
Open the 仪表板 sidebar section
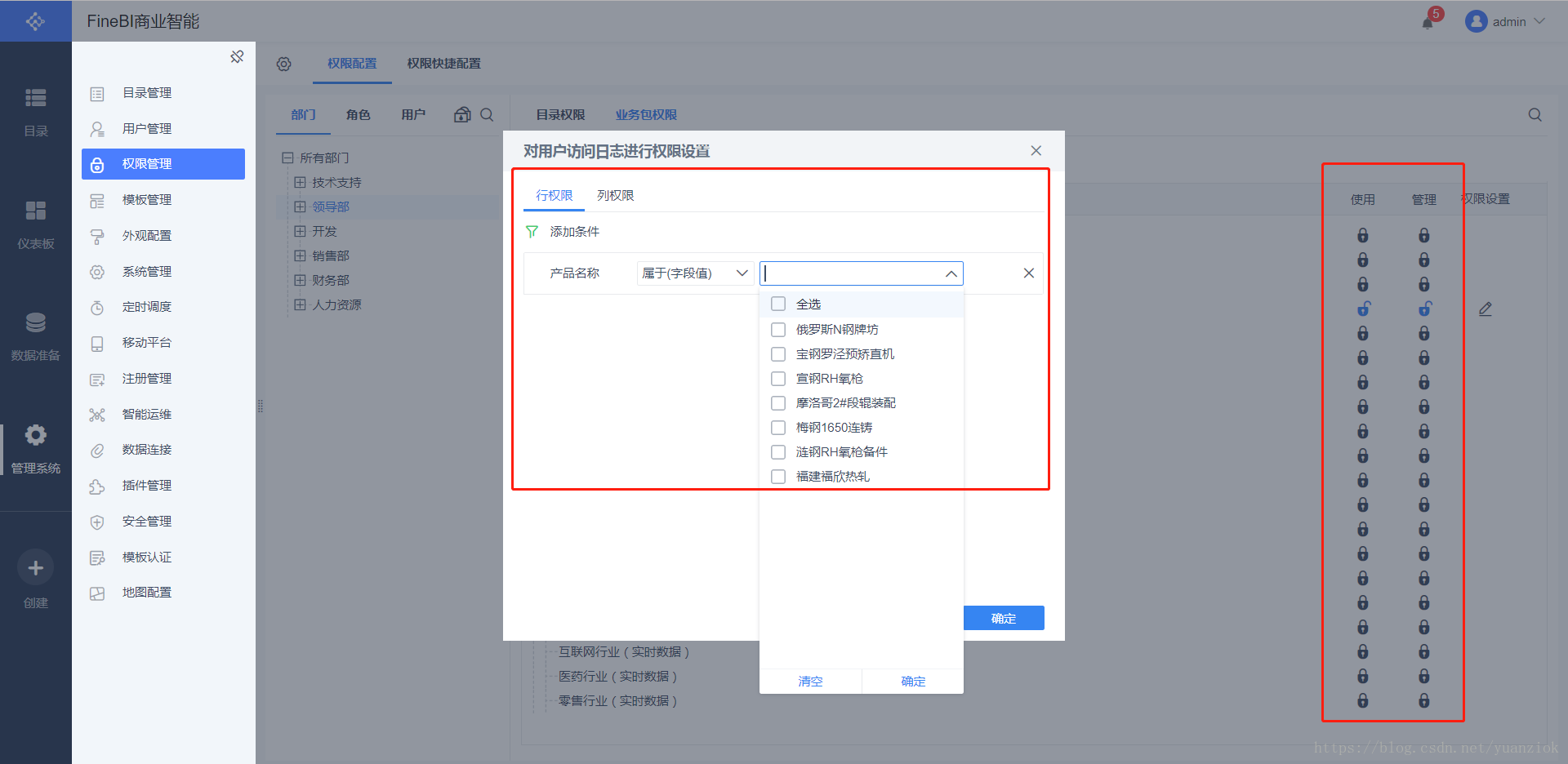point(35,224)
